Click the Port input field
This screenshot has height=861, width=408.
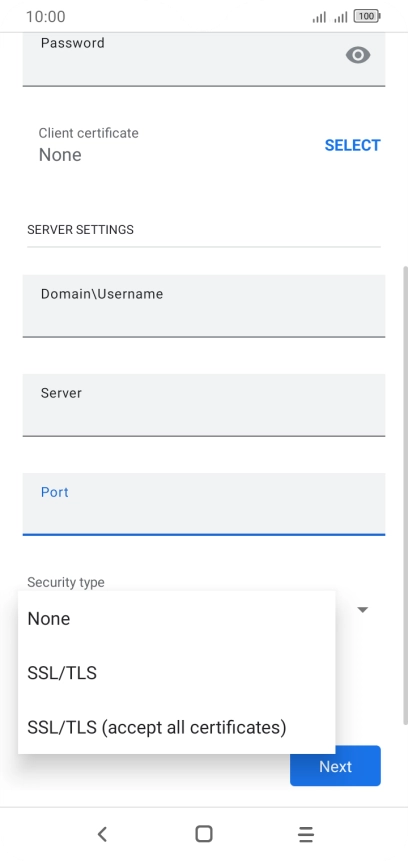[x=204, y=504]
